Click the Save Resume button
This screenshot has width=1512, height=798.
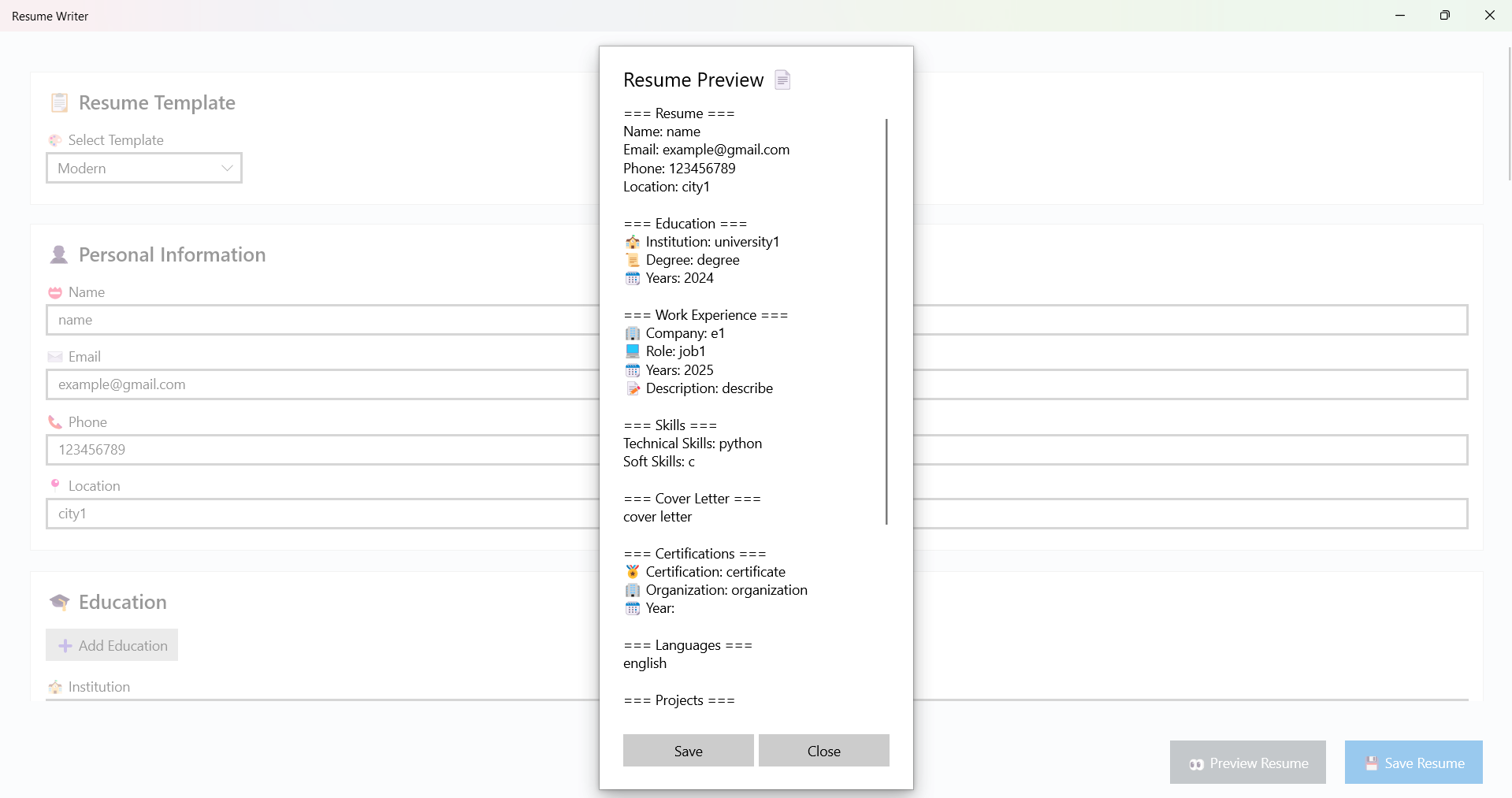click(x=1414, y=763)
